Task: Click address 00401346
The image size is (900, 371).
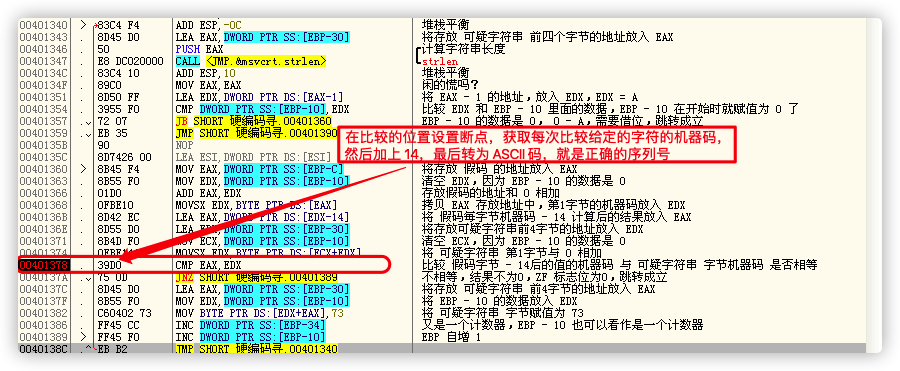Action: [44, 49]
